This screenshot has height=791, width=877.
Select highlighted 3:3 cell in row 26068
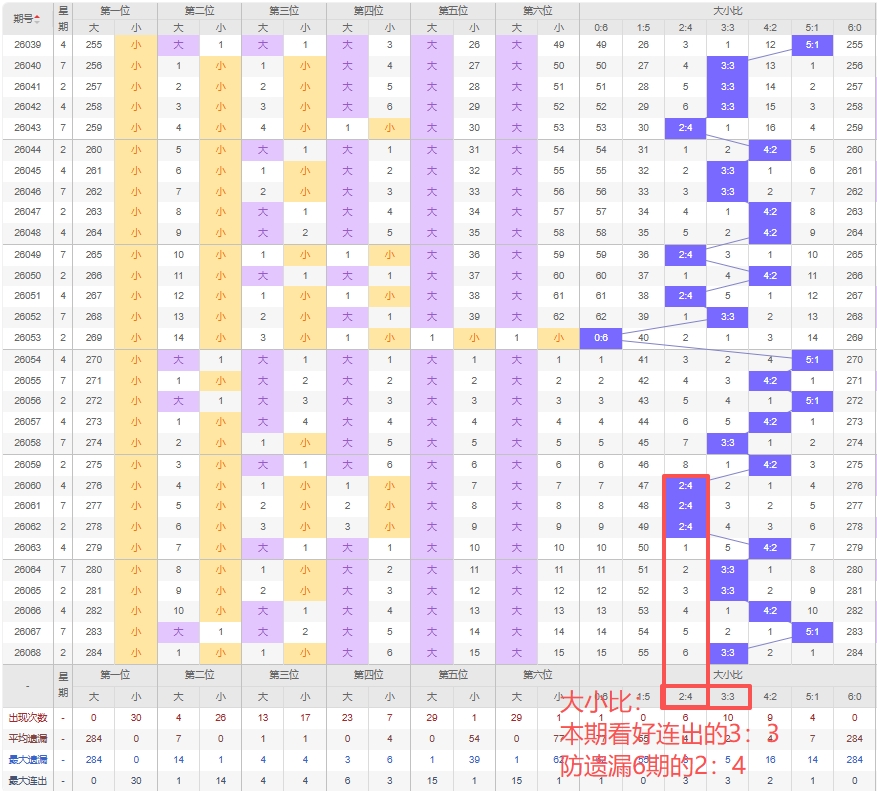[x=728, y=652]
